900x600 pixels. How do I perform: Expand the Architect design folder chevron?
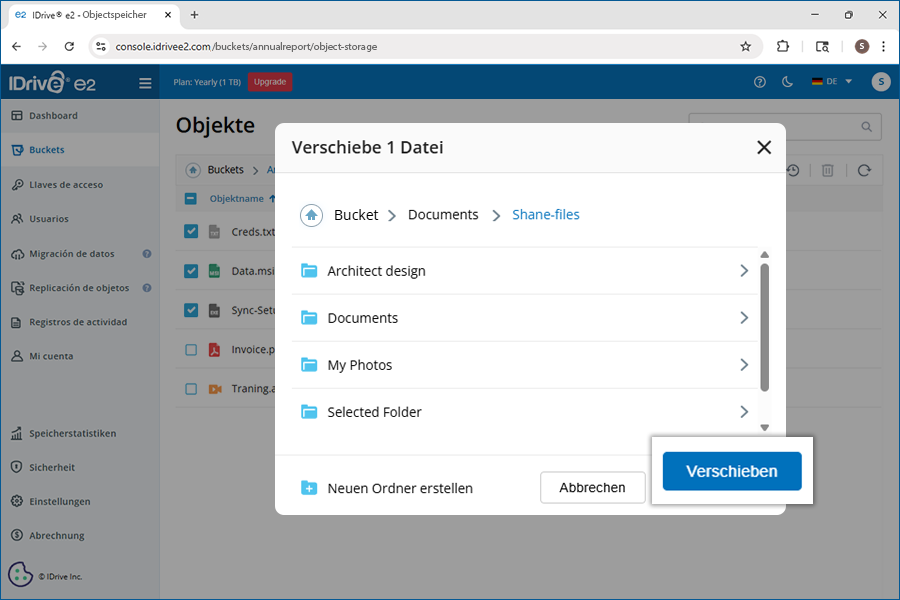[743, 271]
